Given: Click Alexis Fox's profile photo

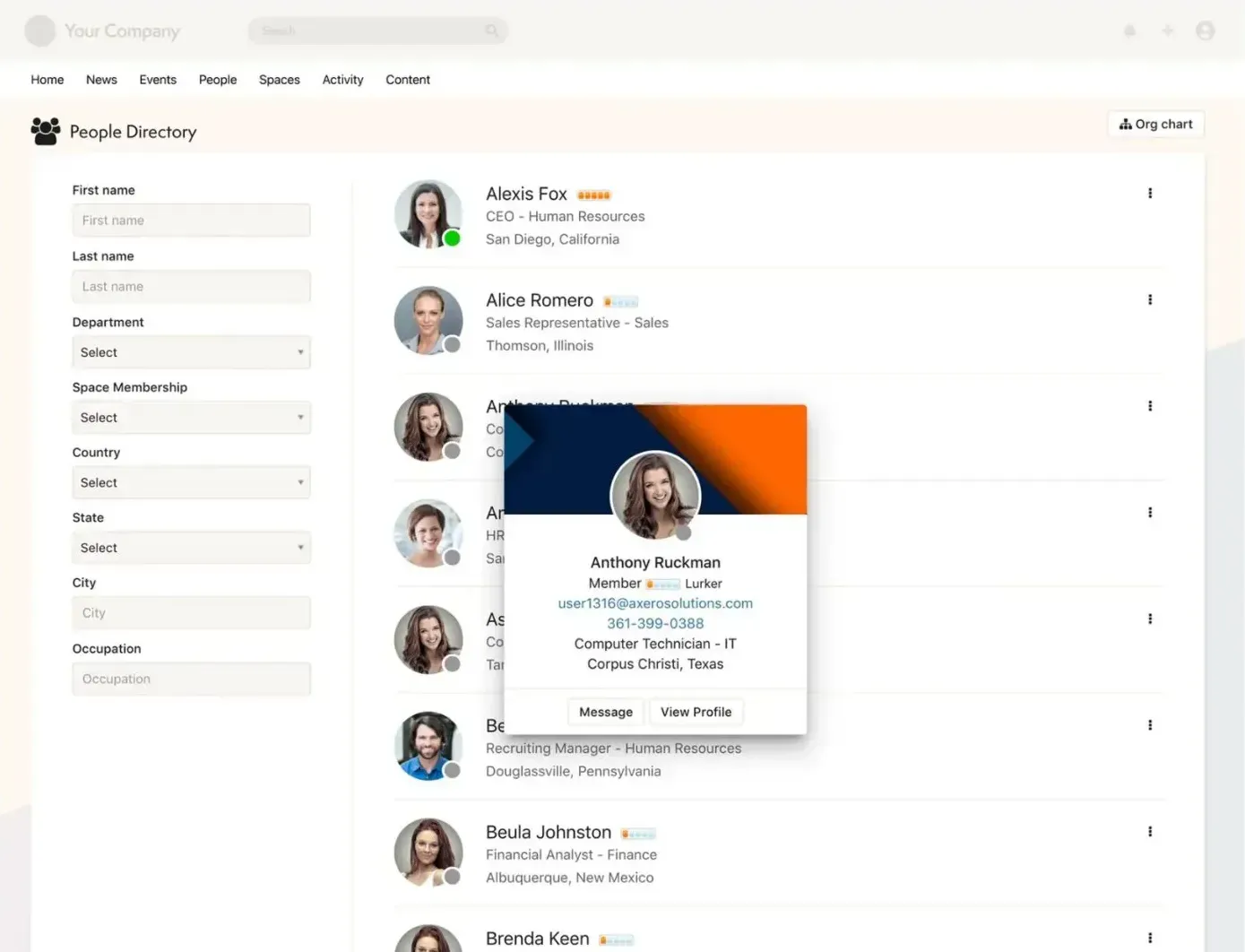Looking at the screenshot, I should point(428,214).
